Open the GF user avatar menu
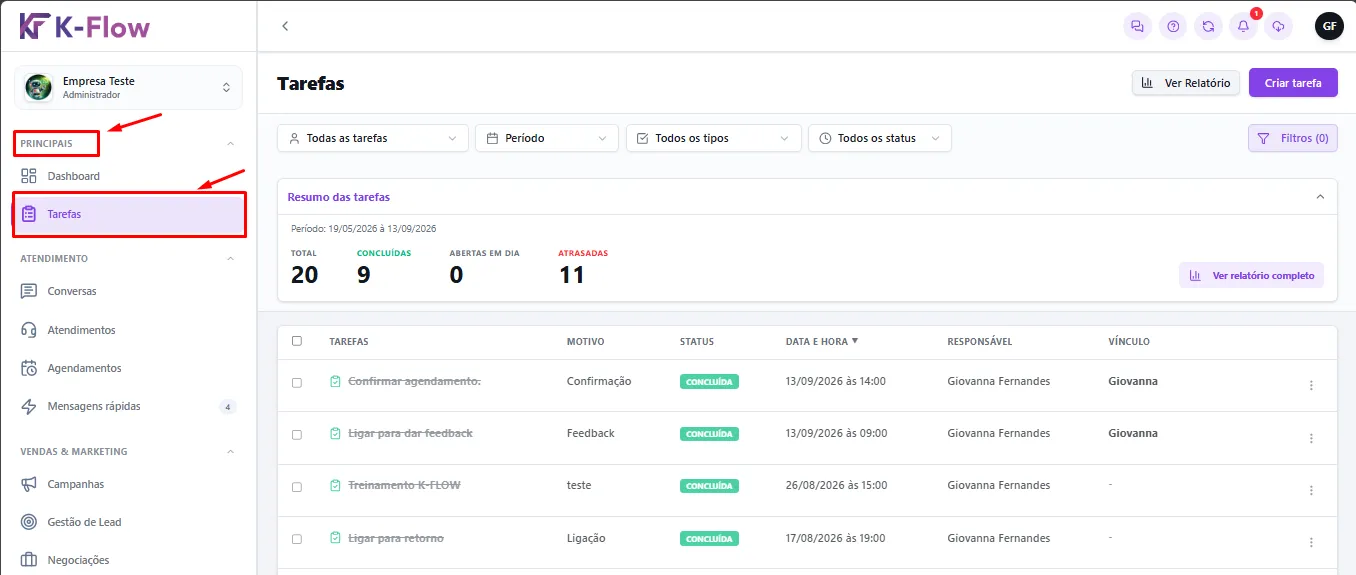The height and width of the screenshot is (575, 1356). point(1329,27)
